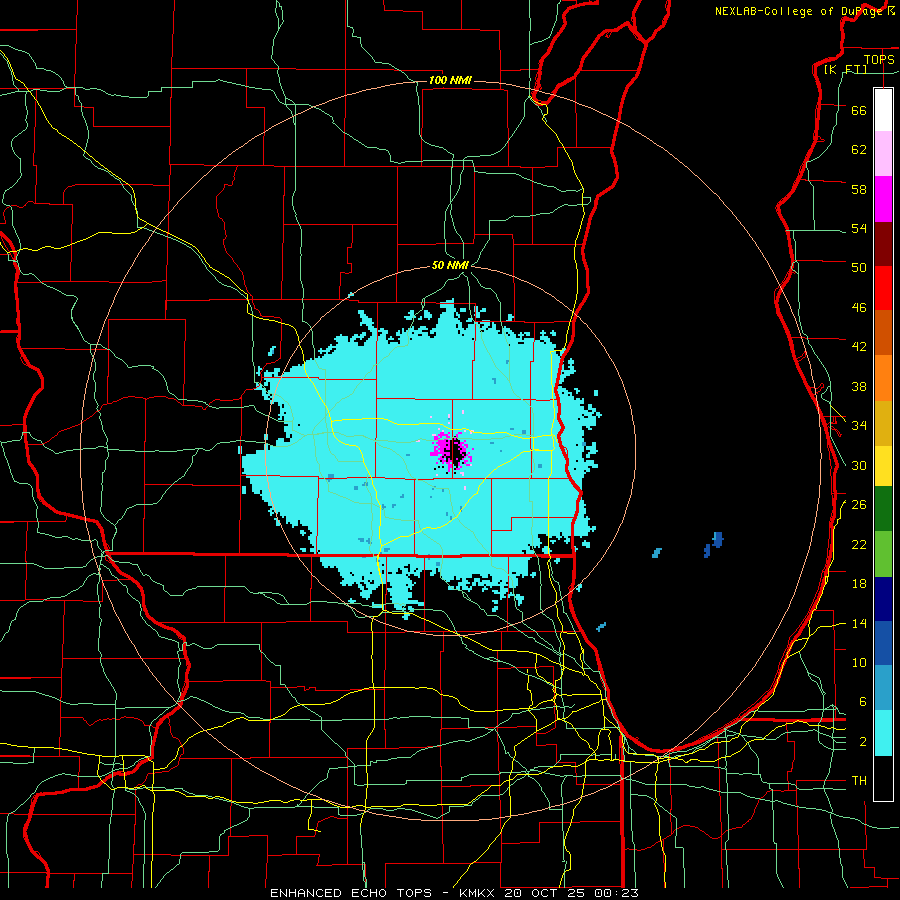The width and height of the screenshot is (900, 900).
Task: Click the 50 legend value
Action: pos(859,268)
